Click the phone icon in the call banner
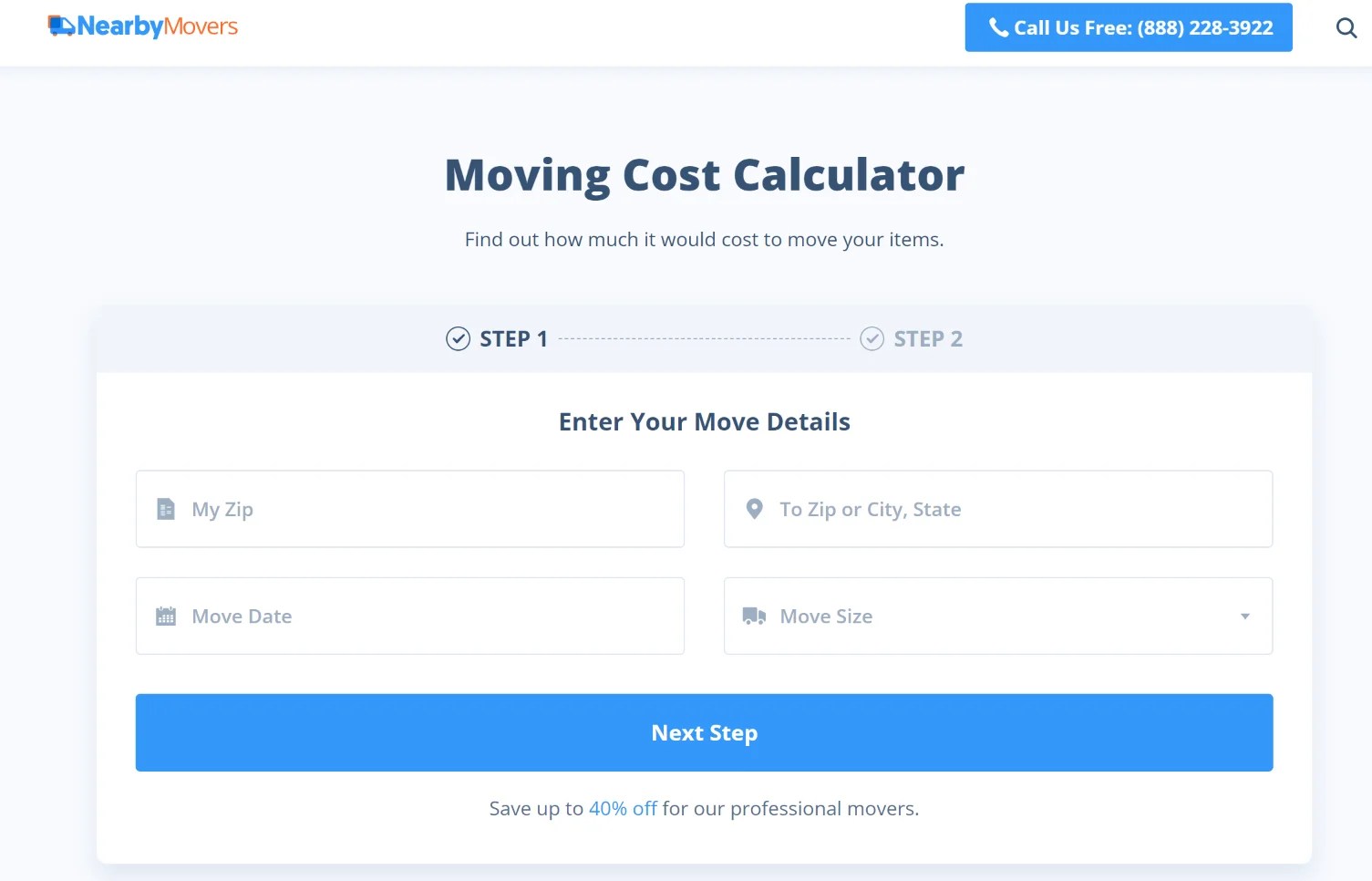Viewport: 1372px width, 881px height. tap(998, 27)
